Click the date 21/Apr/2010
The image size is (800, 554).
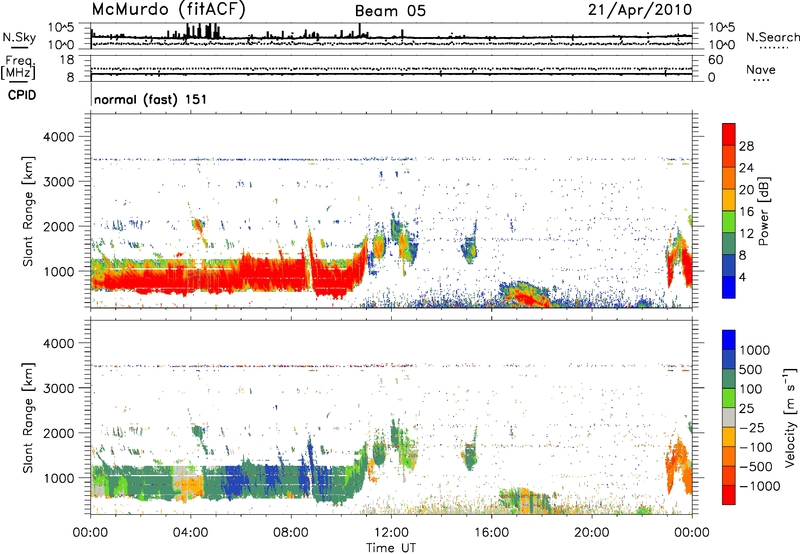tap(640, 10)
